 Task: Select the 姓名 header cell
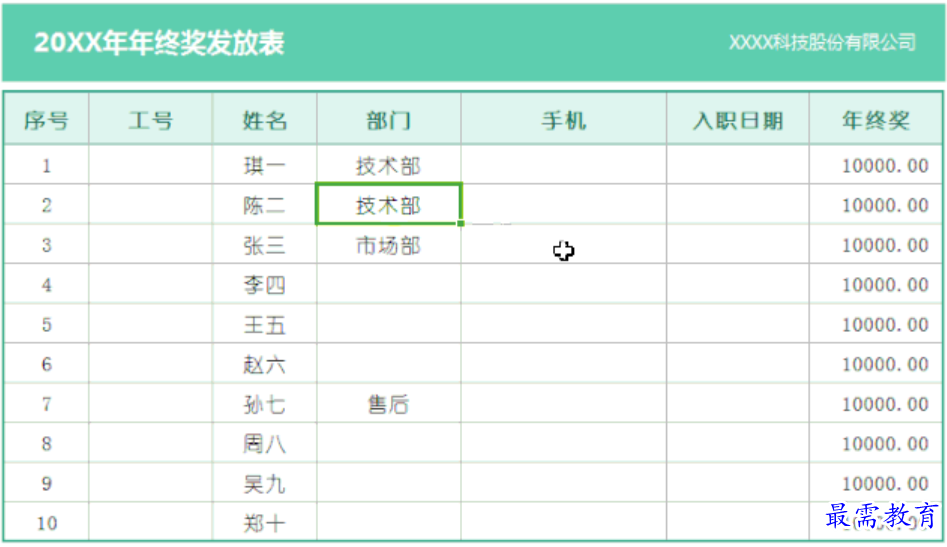[265, 119]
